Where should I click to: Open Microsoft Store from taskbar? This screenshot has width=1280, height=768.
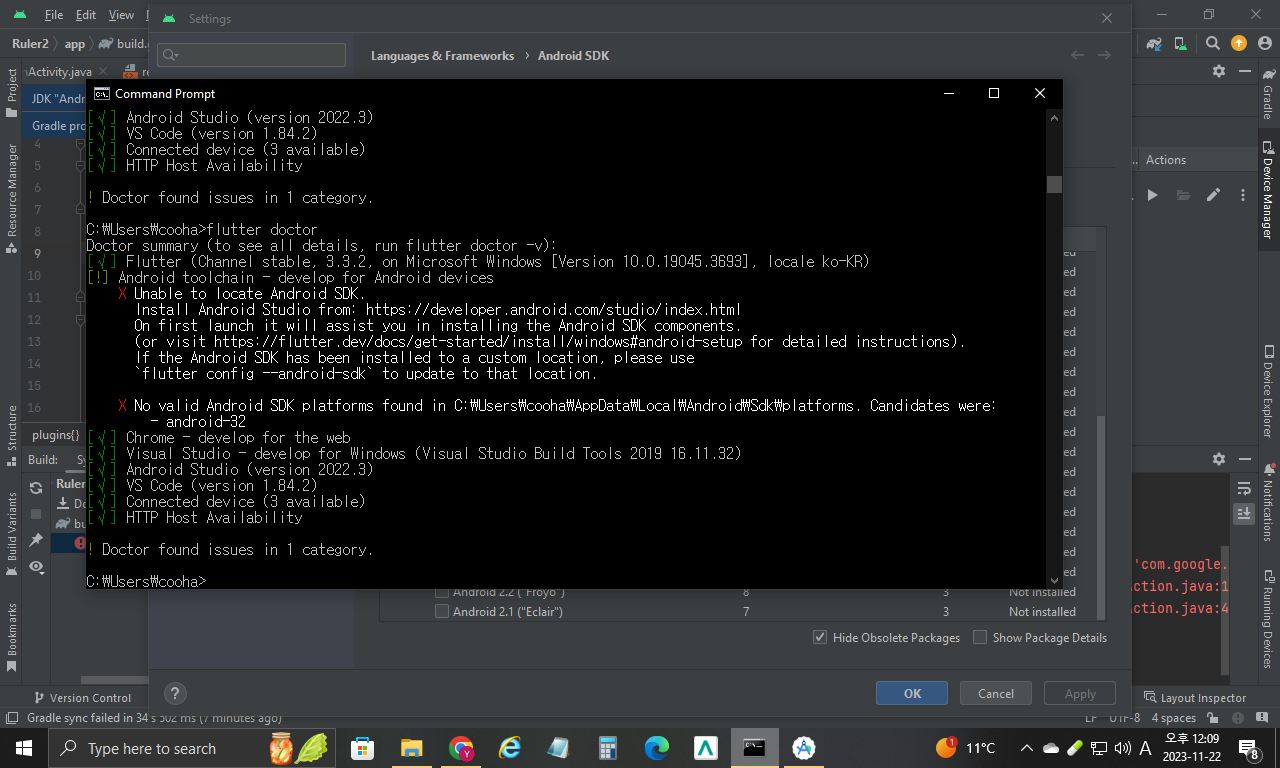pyautogui.click(x=362, y=748)
